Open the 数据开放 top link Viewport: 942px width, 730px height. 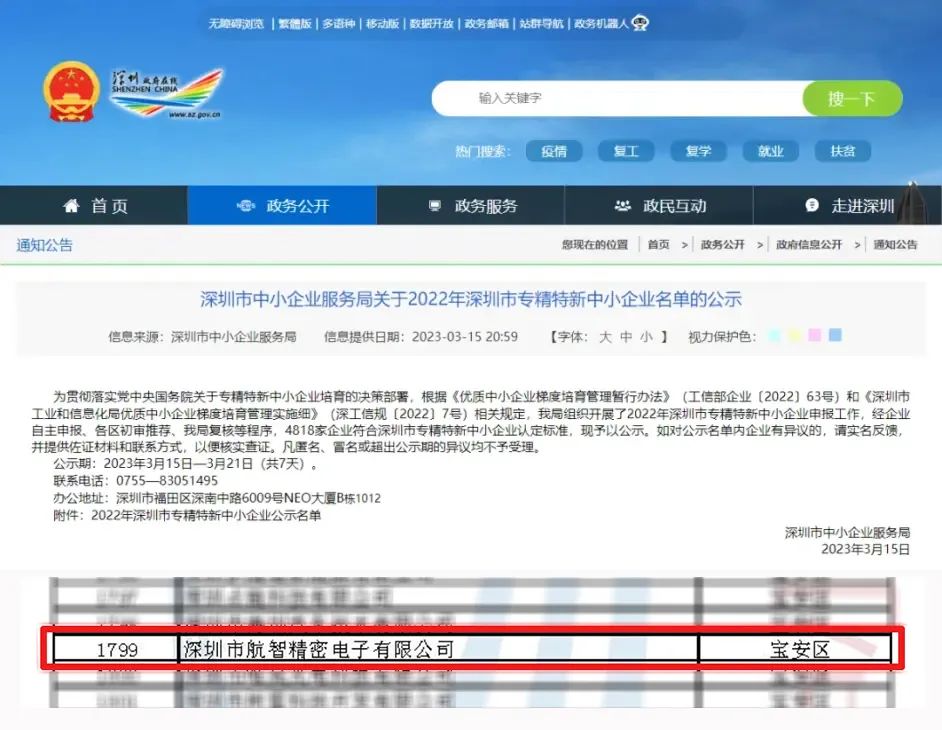tap(431, 23)
